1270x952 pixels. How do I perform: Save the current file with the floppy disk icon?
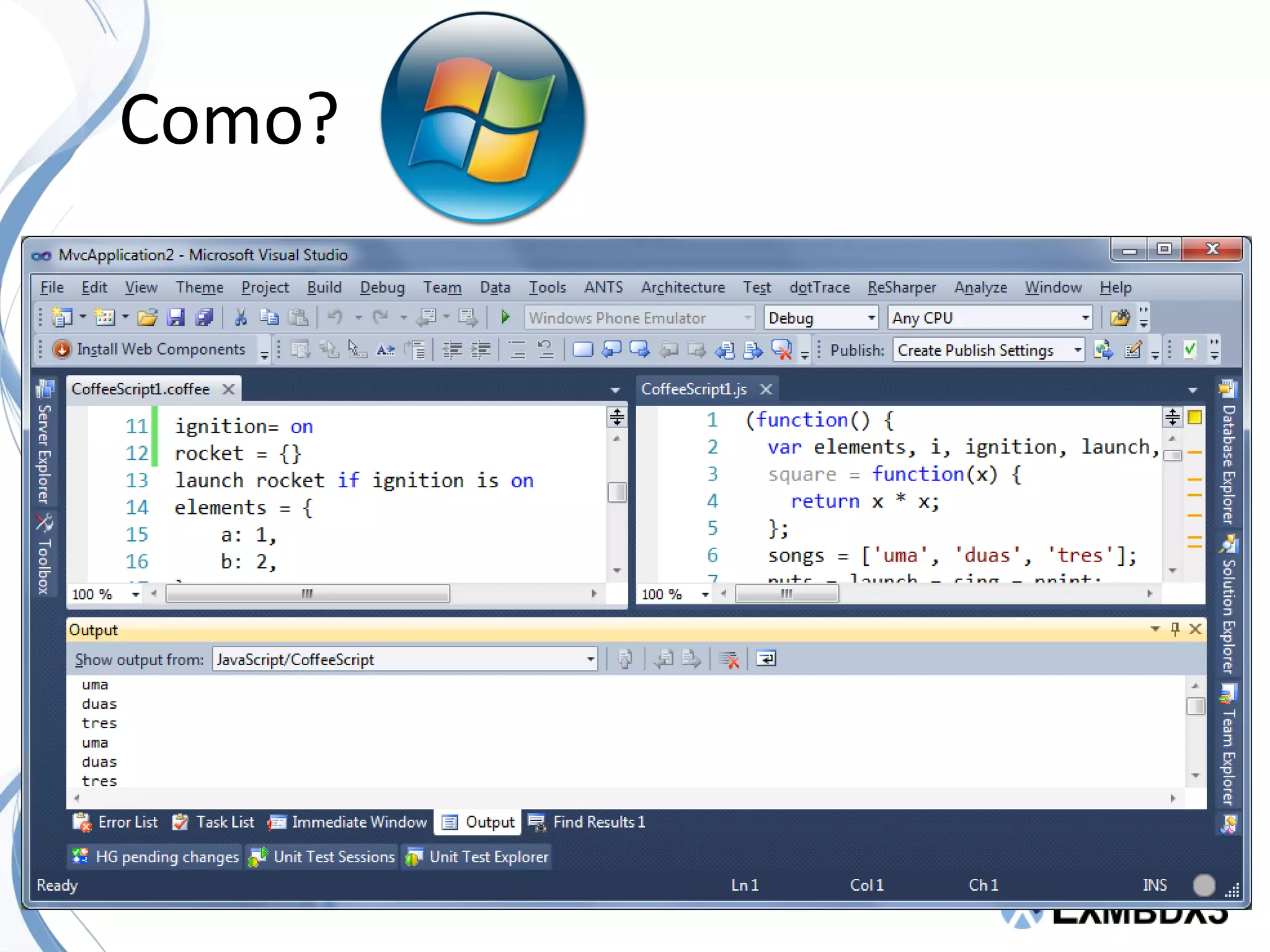(x=176, y=317)
